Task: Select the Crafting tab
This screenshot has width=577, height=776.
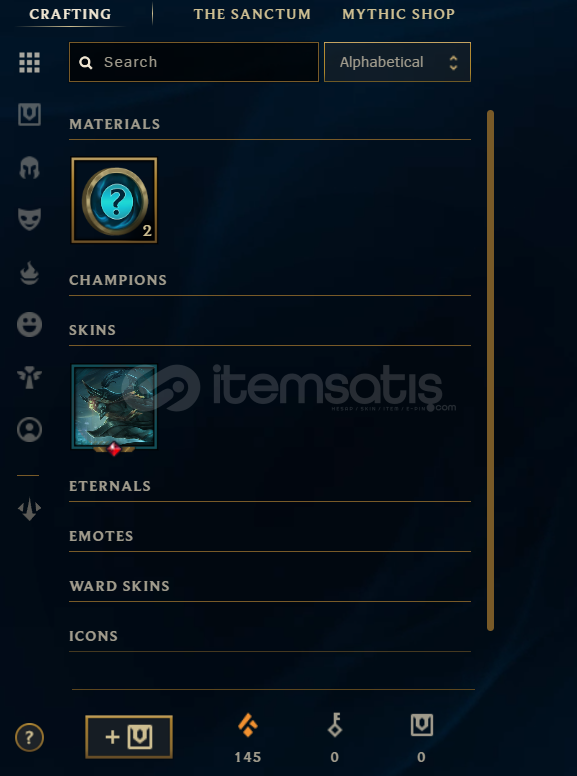Action: (70, 14)
